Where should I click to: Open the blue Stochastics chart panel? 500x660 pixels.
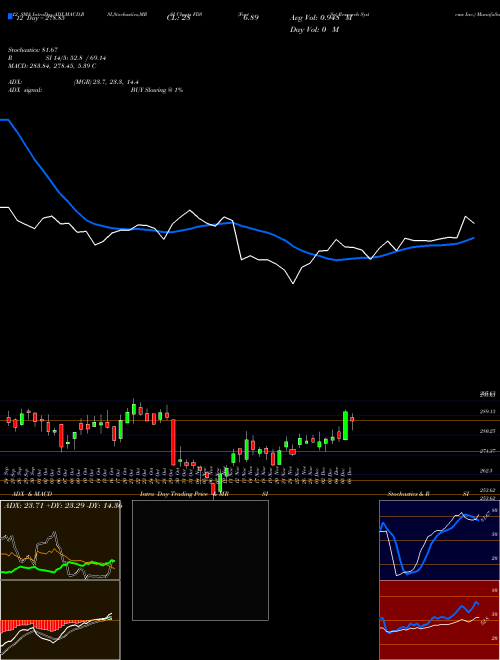pyautogui.click(x=439, y=540)
